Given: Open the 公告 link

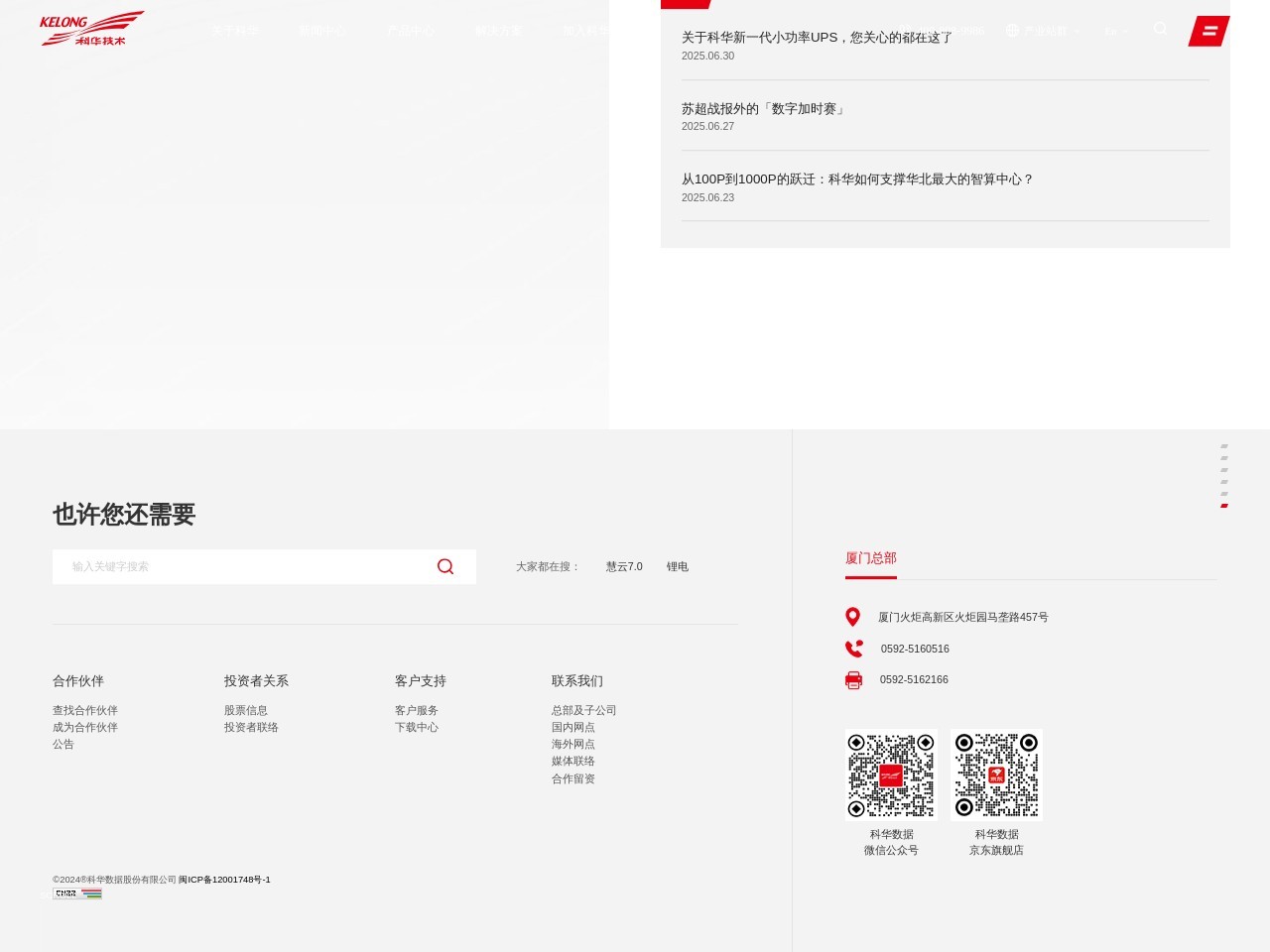Looking at the screenshot, I should [x=63, y=745].
